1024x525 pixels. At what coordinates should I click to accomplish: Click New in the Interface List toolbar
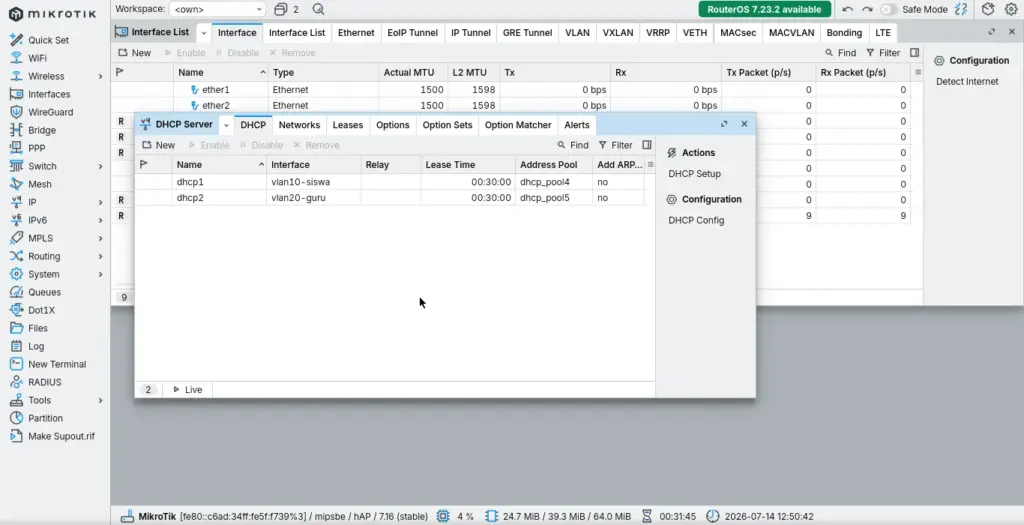coord(135,52)
